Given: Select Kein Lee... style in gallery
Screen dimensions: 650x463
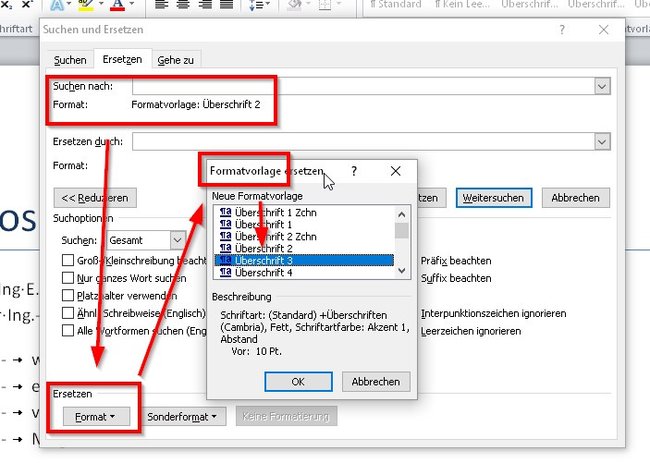Looking at the screenshot, I should point(462,5).
